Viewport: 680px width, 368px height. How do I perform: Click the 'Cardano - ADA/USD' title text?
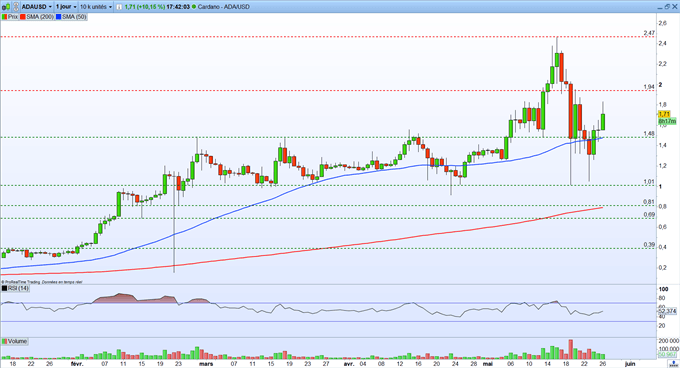tap(223, 7)
